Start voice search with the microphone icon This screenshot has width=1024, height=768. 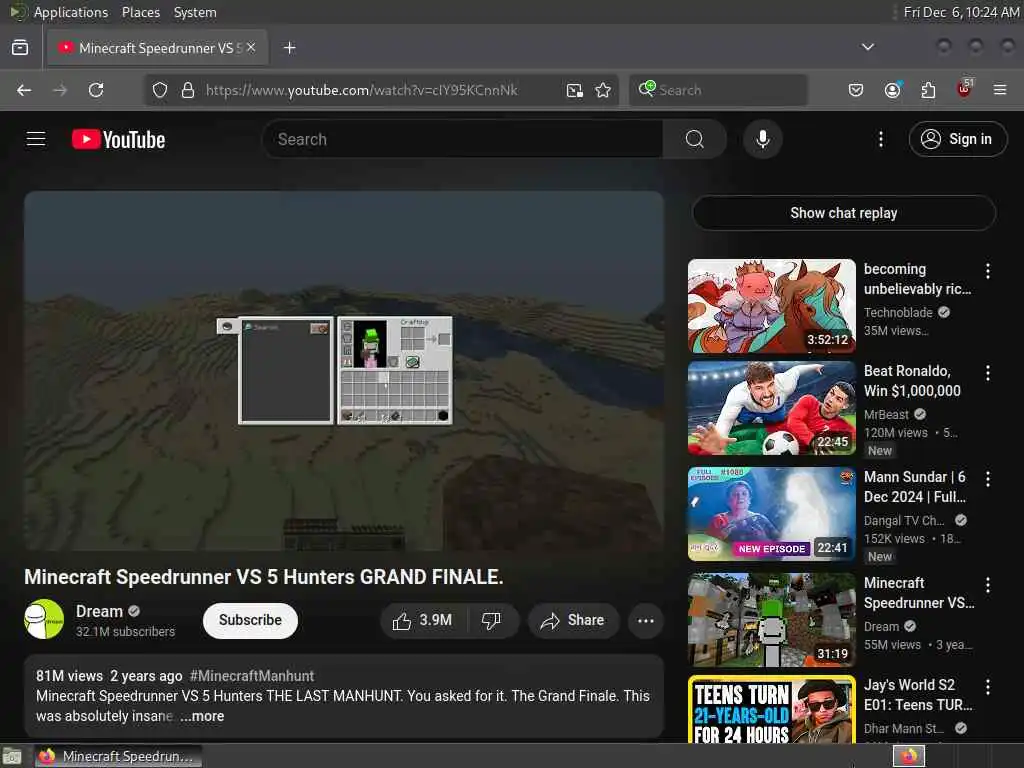pos(762,139)
